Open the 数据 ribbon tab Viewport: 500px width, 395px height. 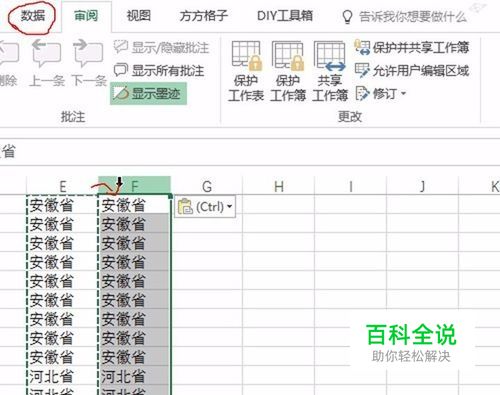tap(32, 16)
